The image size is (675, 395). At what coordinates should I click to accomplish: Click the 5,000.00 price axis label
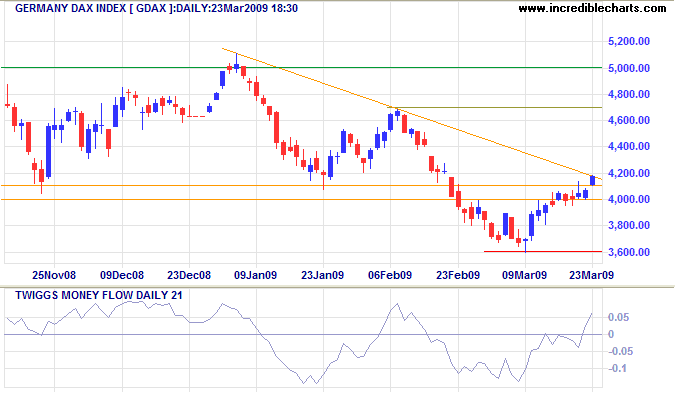(x=629, y=68)
